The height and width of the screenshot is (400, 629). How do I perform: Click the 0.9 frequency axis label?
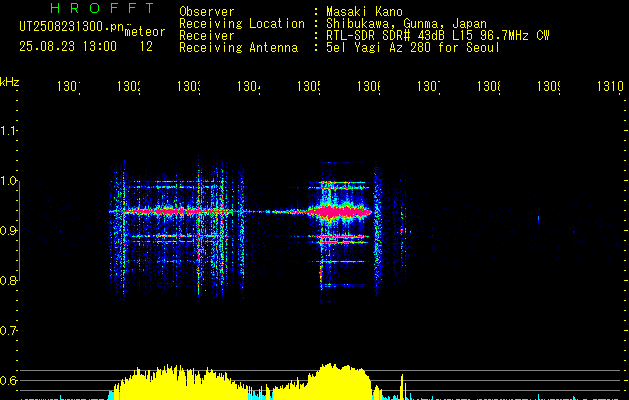[8, 231]
